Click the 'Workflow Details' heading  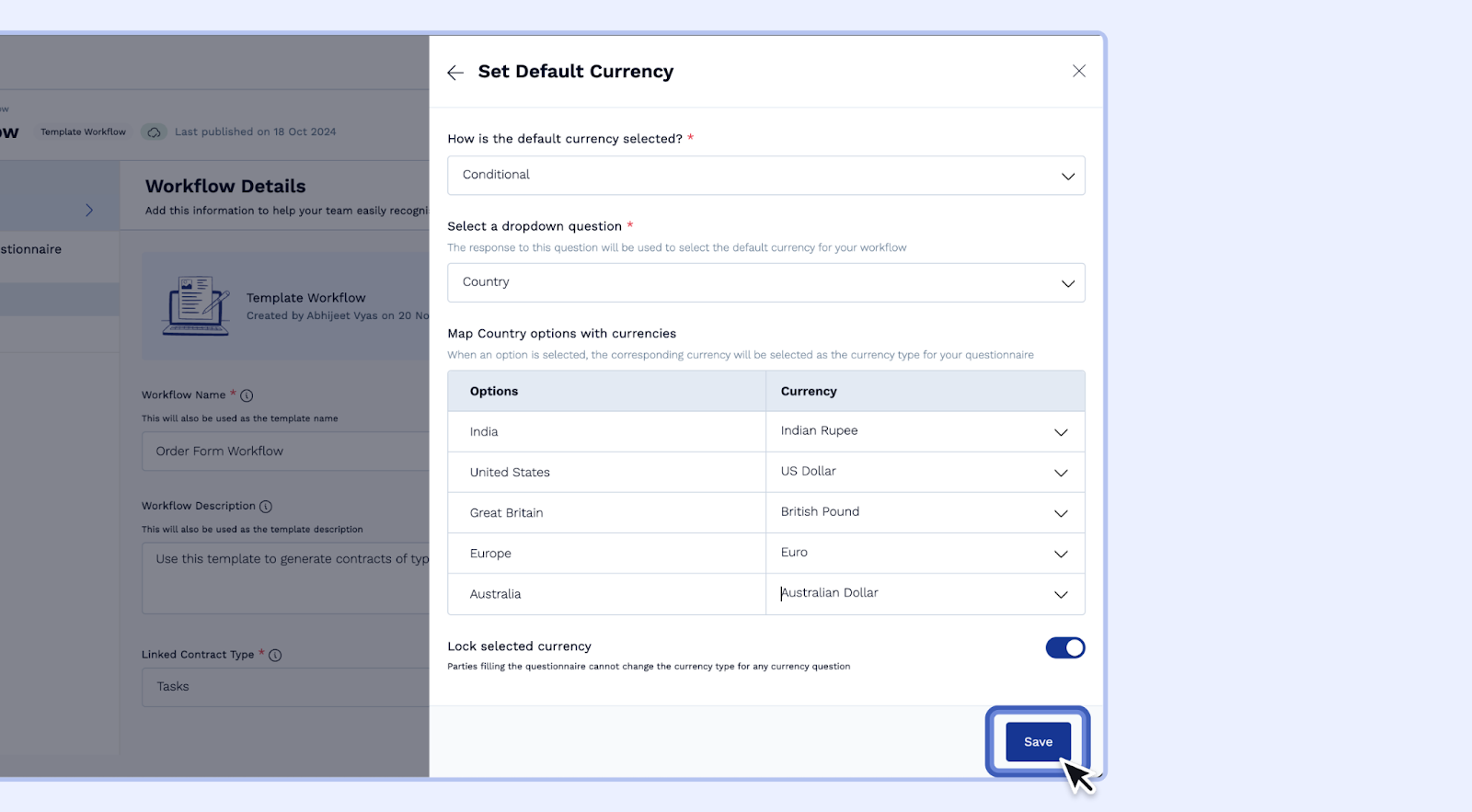click(x=225, y=187)
